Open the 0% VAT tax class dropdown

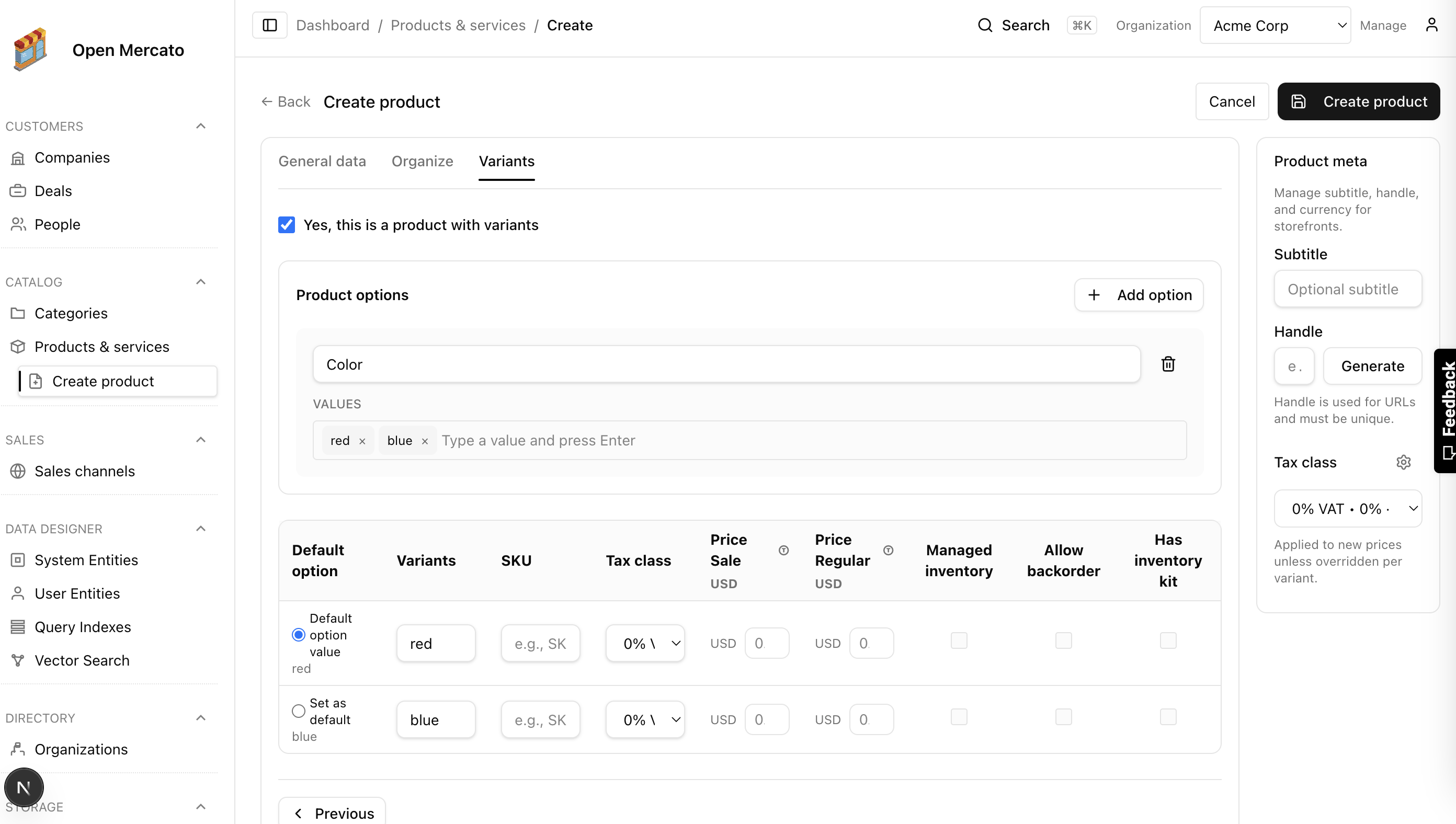pyautogui.click(x=1348, y=508)
